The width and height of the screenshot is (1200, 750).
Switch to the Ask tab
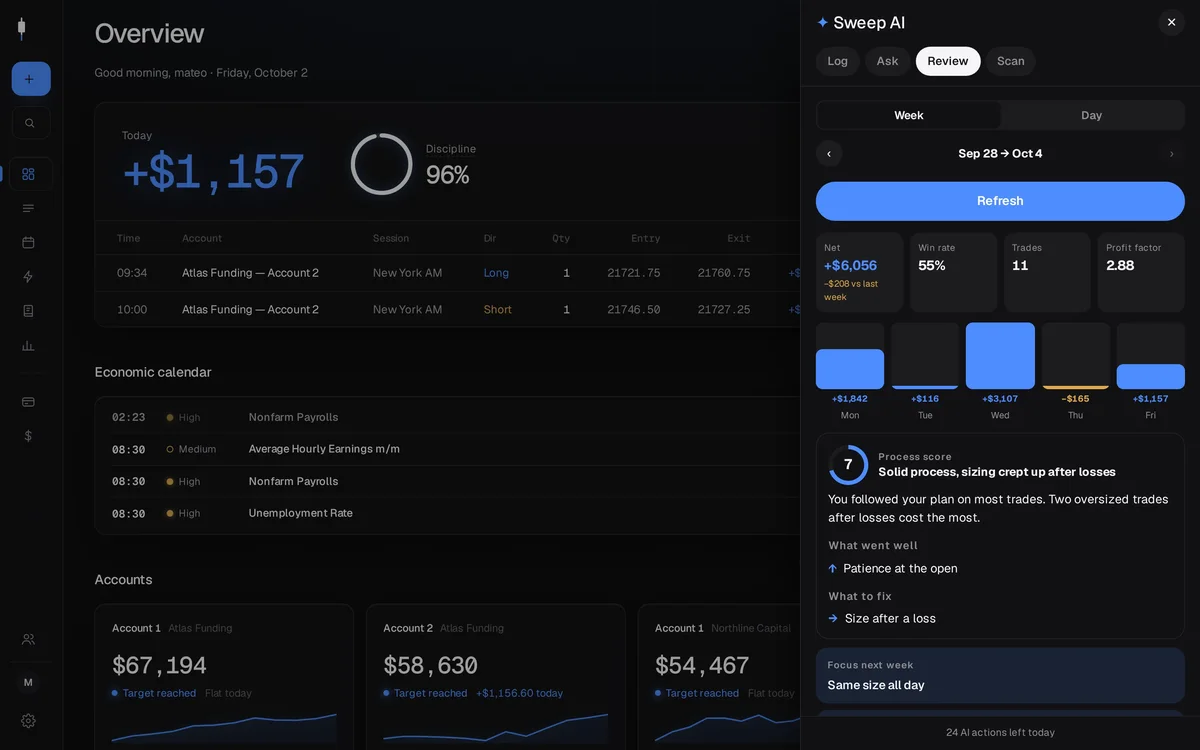tap(887, 61)
